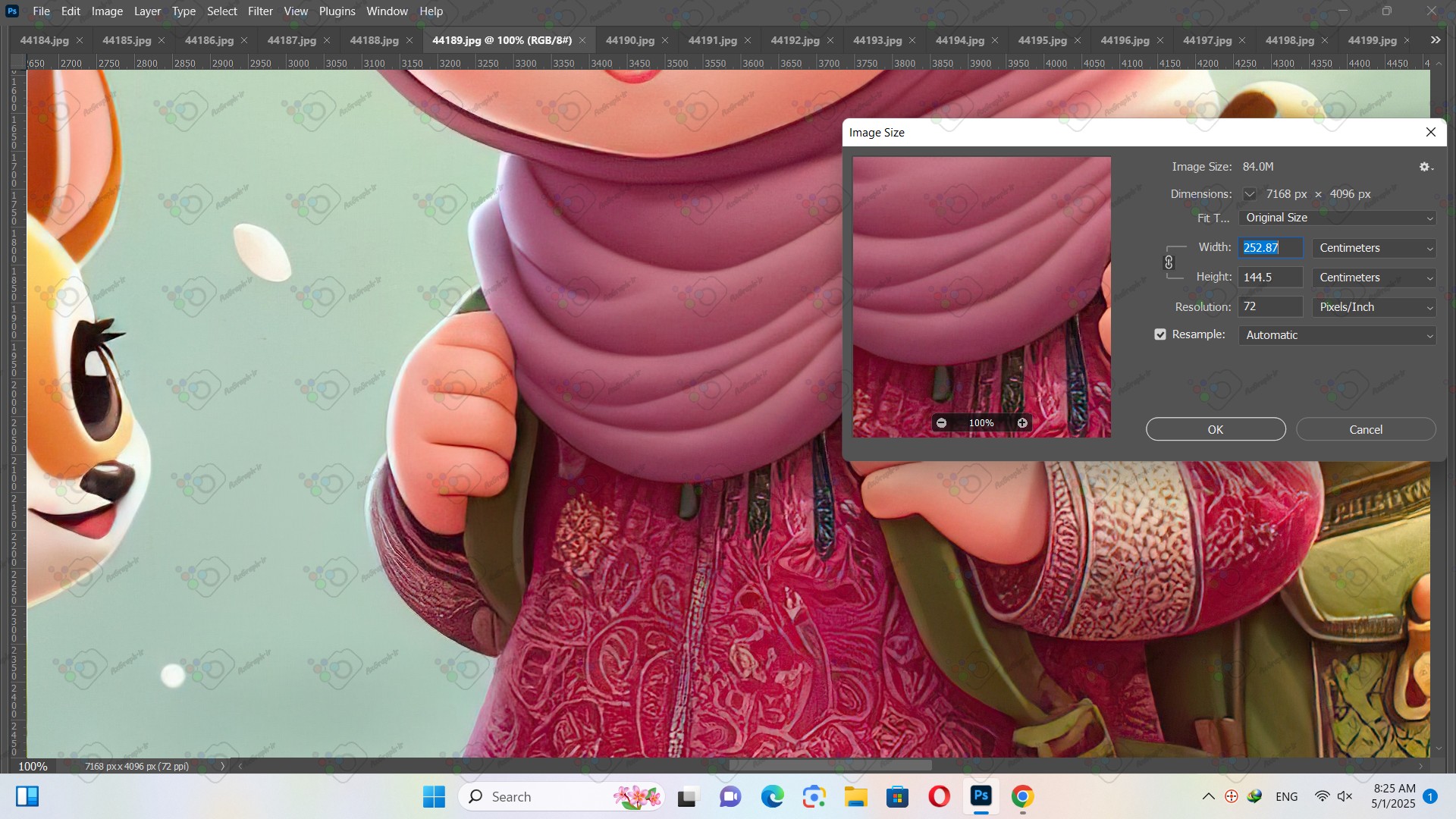Show more document tabs with double chevron
The height and width of the screenshot is (819, 1456).
tap(1436, 40)
